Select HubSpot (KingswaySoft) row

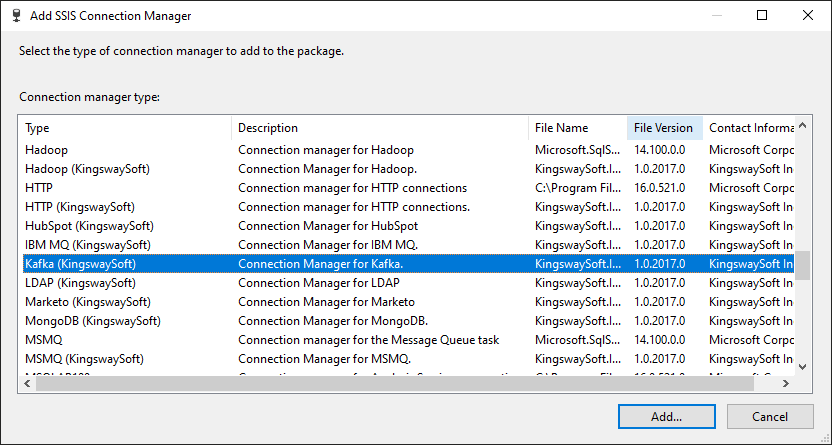(x=408, y=226)
